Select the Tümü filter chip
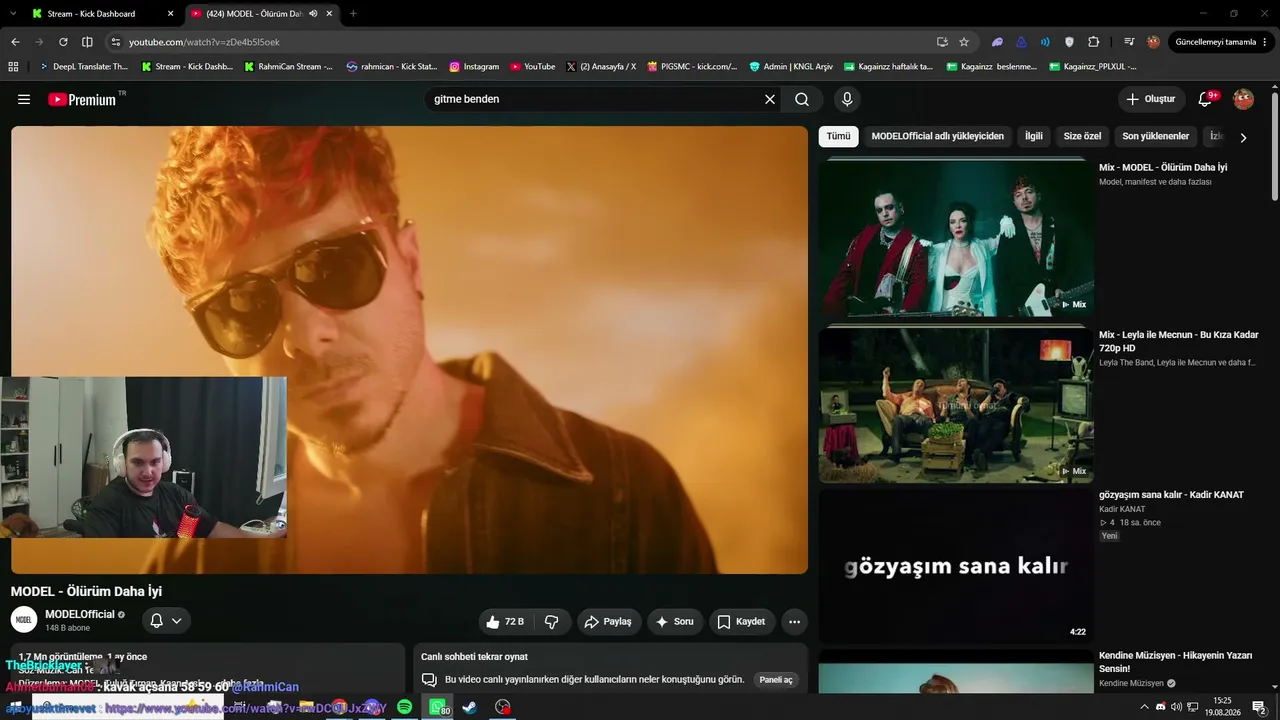1280x720 pixels. [x=838, y=136]
